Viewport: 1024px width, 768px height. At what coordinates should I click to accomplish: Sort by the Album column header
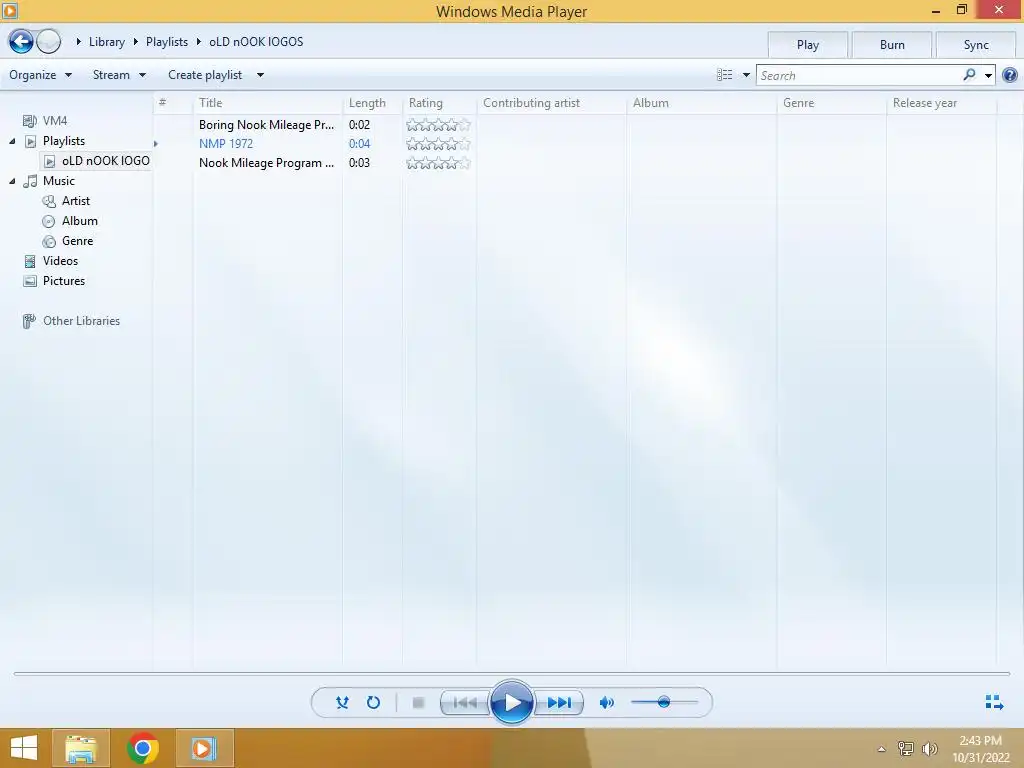[702, 103]
